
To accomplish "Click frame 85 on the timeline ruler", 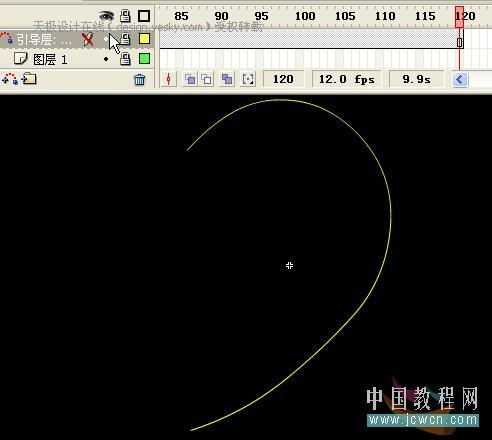I will pos(181,16).
